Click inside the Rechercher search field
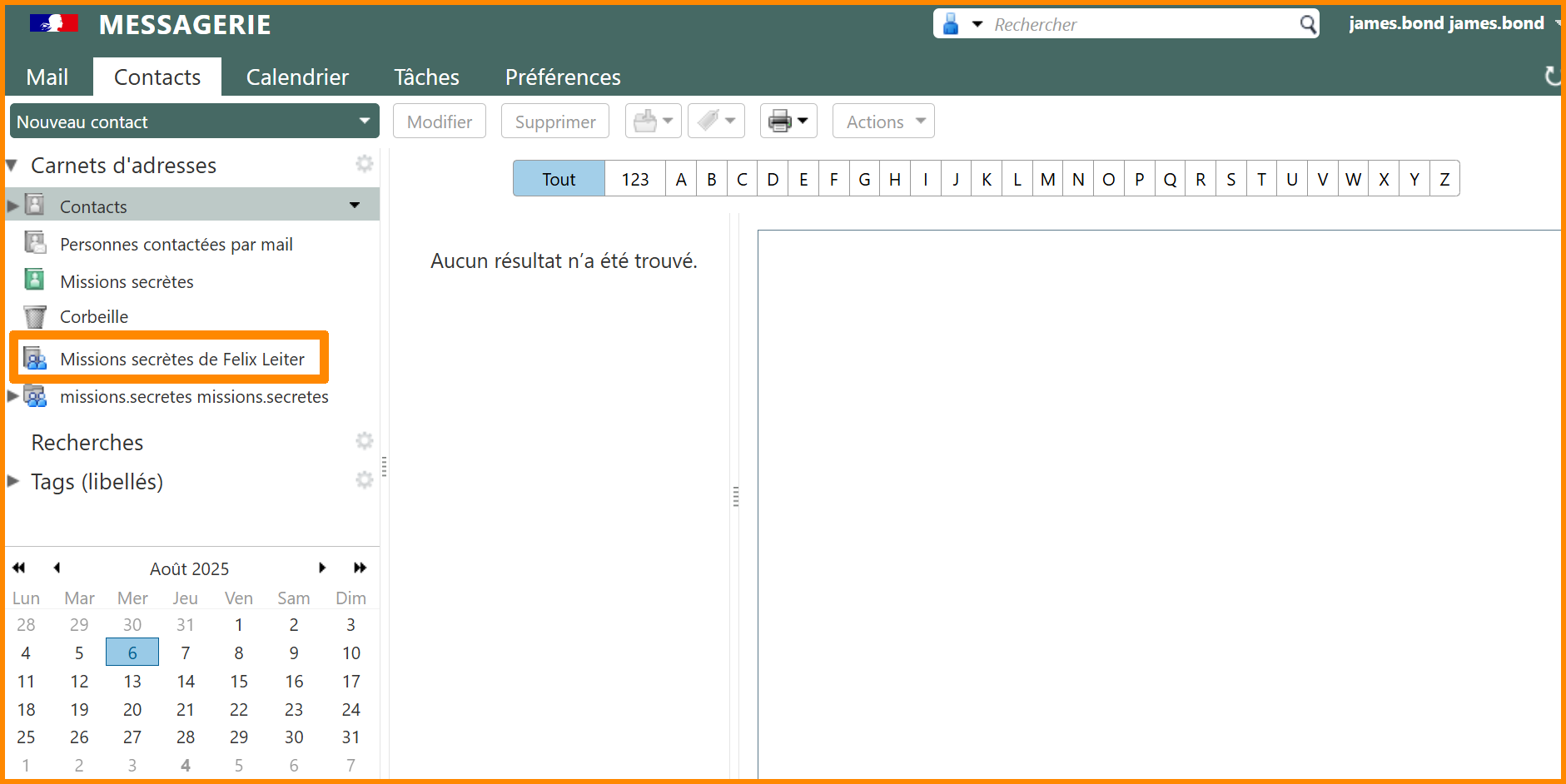 click(1141, 24)
